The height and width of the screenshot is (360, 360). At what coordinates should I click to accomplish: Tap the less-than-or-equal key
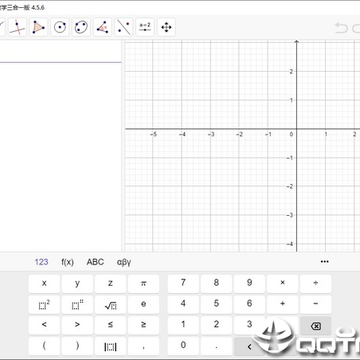pos(110,325)
